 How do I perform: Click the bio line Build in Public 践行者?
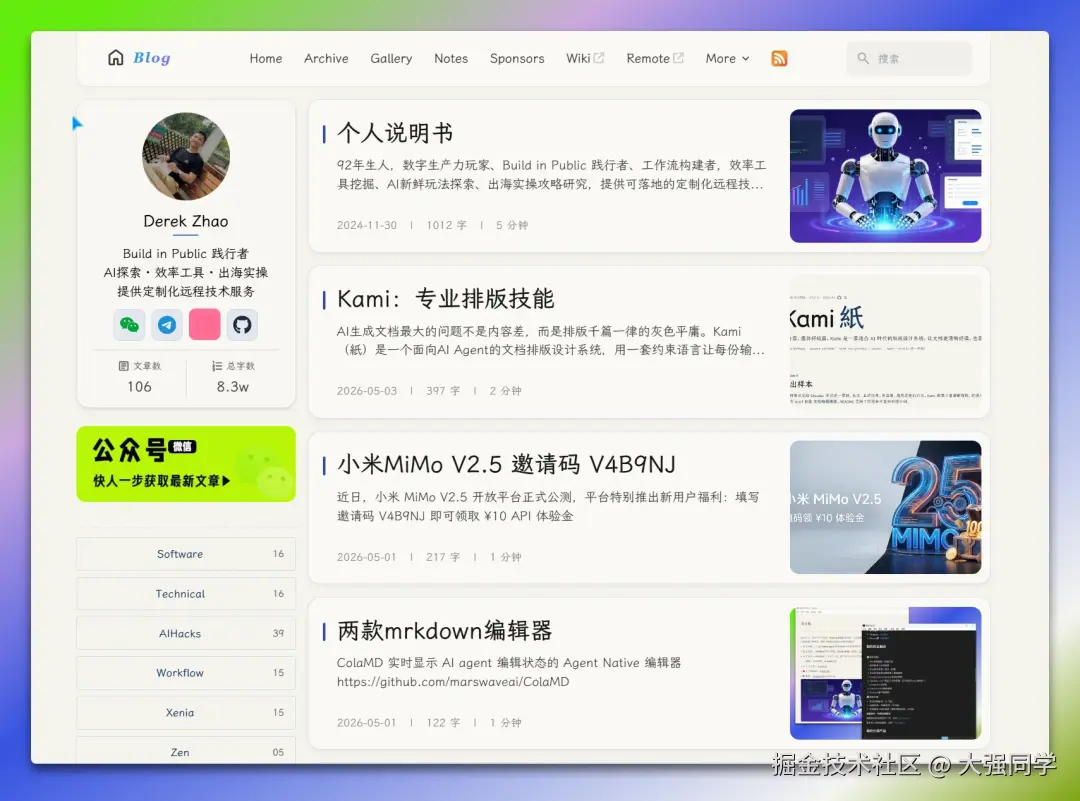click(x=186, y=253)
